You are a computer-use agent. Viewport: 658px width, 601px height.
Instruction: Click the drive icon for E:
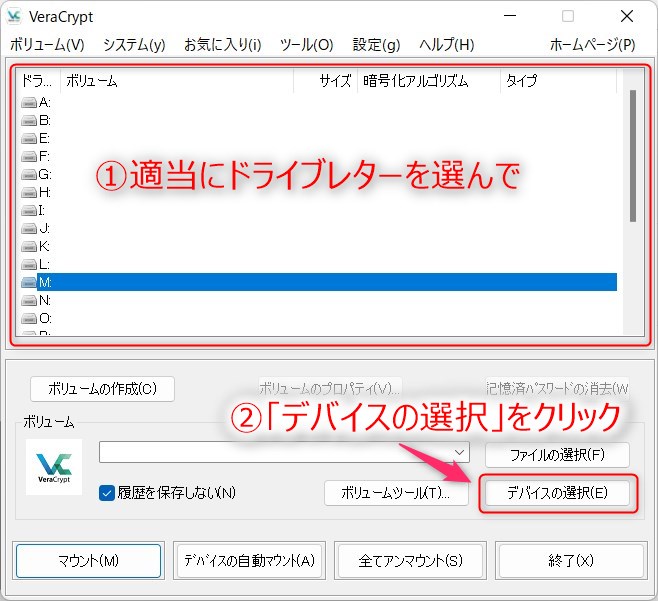coord(29,138)
